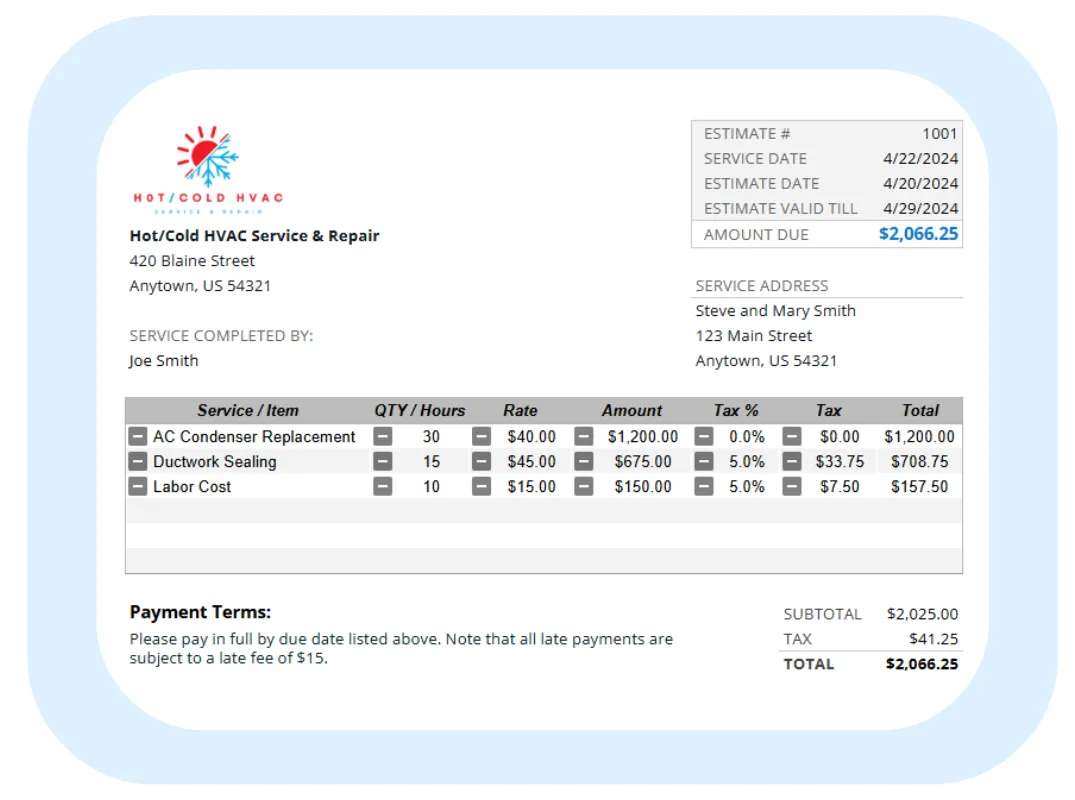Click the minus icon before Labor Cost's $150.00 amount
Image resolution: width=1075 pixels, height=800 pixels.
click(x=586, y=486)
